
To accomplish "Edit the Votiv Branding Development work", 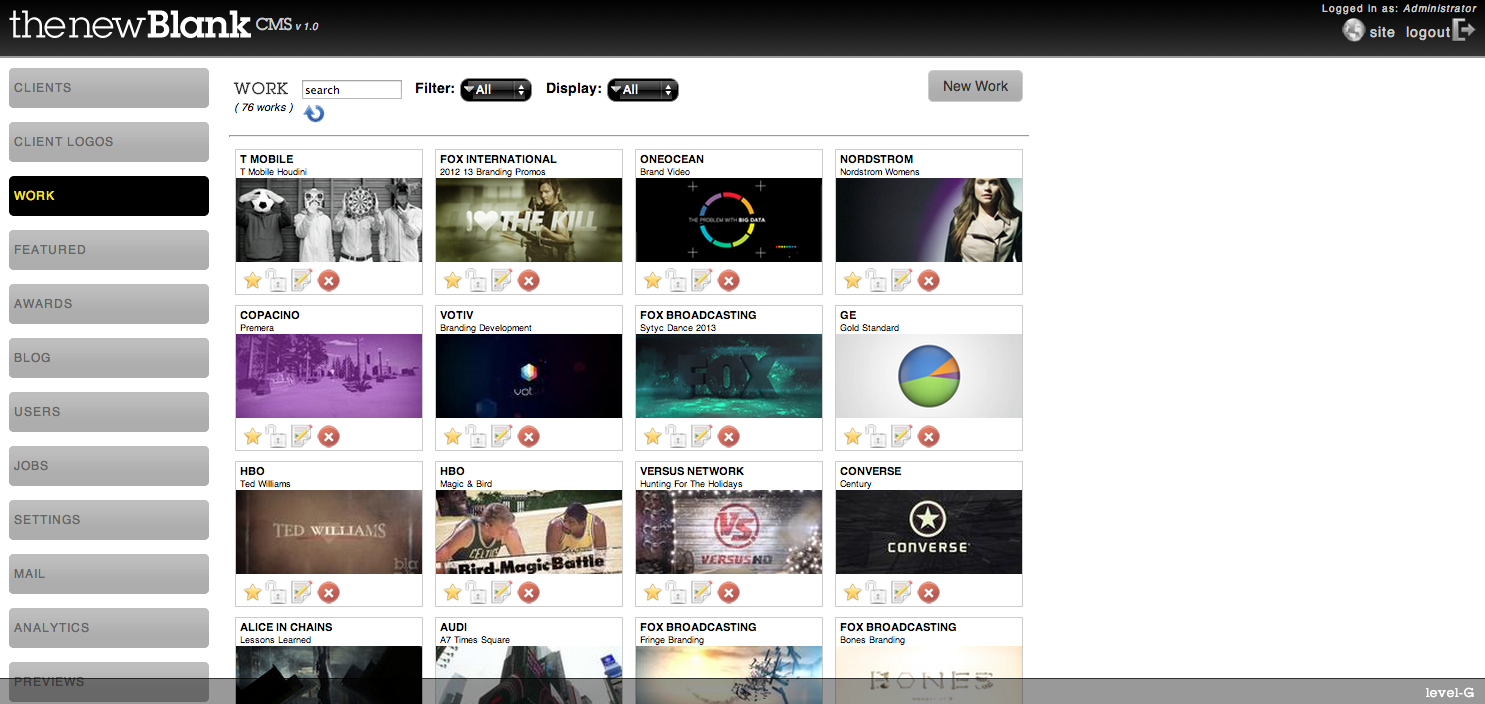I will click(x=502, y=436).
